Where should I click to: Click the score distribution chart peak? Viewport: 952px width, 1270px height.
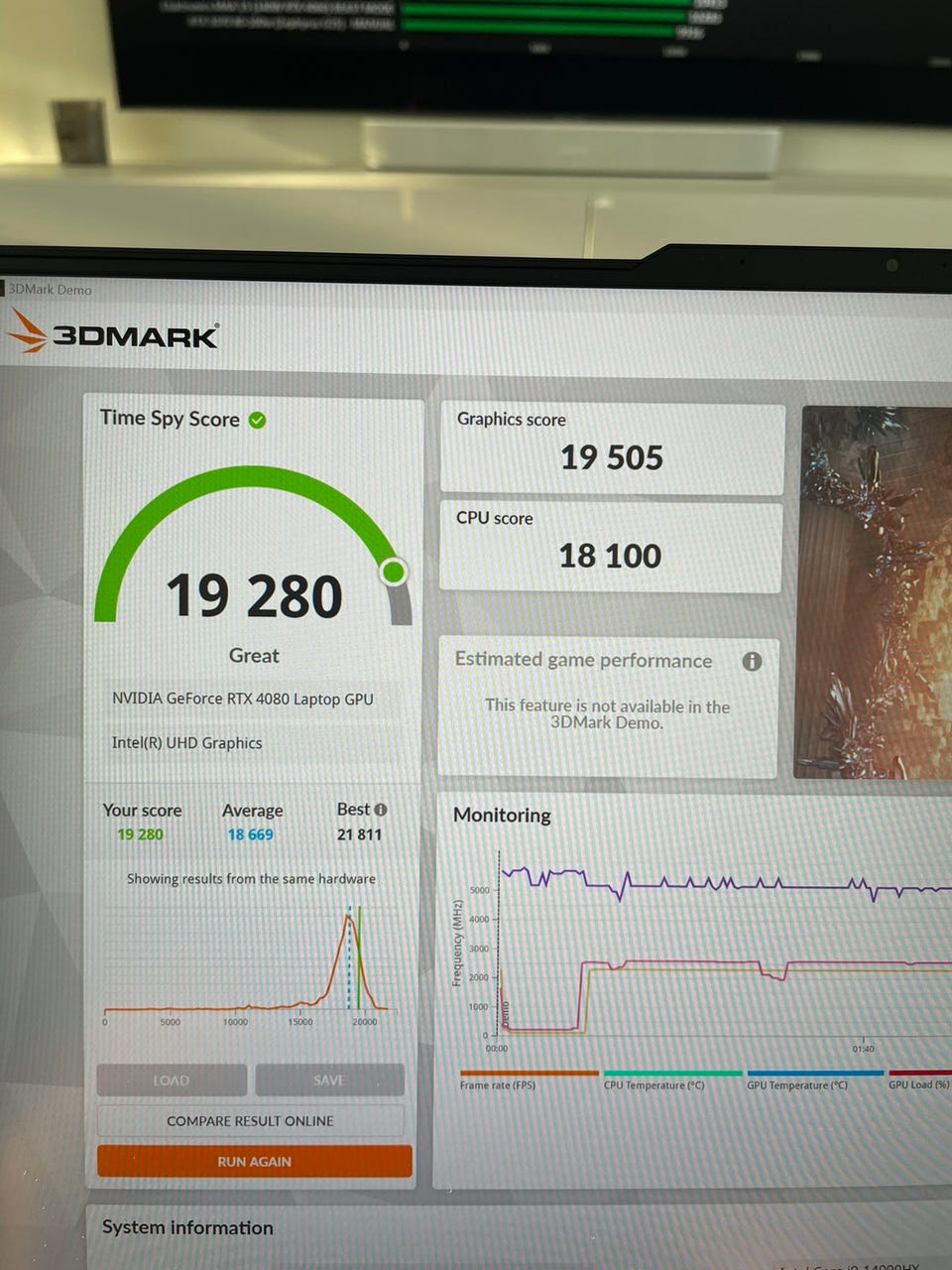[348, 918]
